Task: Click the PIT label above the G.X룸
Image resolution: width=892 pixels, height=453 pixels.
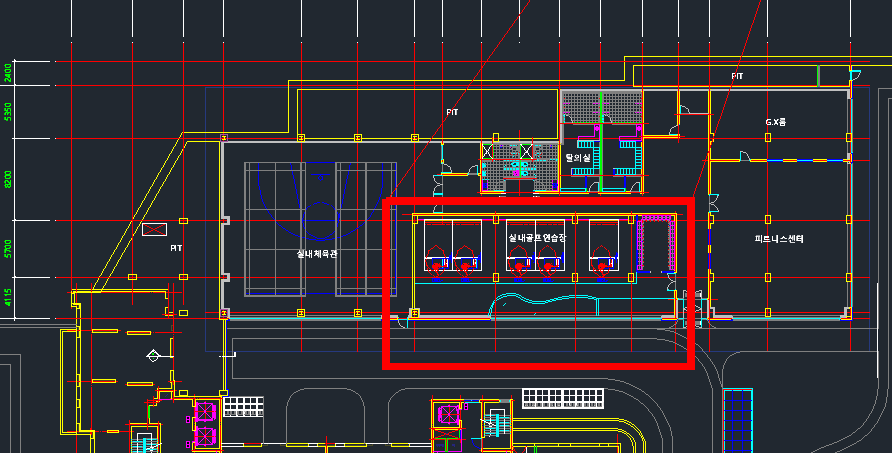Action: 737,76
